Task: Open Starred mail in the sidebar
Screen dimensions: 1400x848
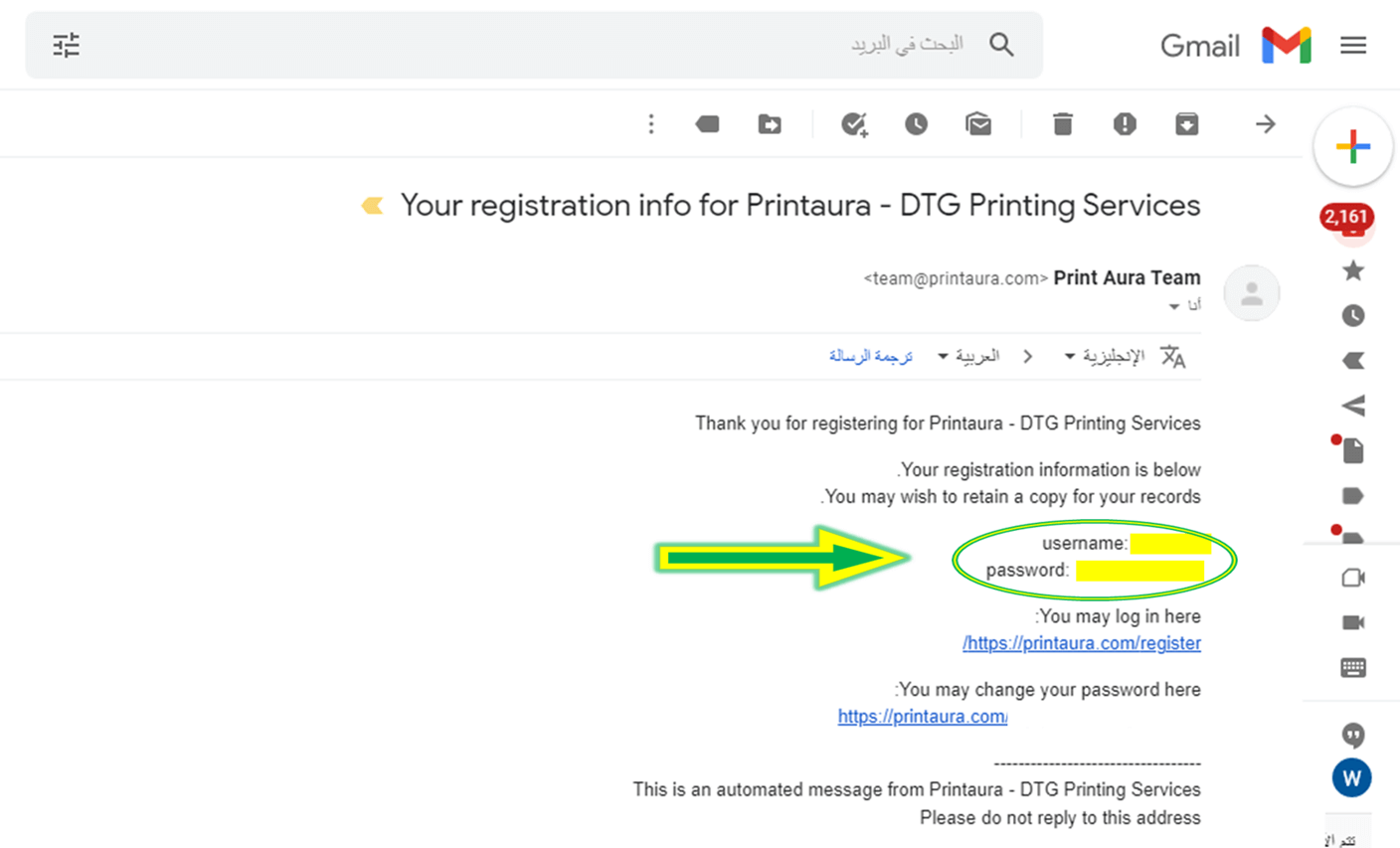Action: point(1353,270)
